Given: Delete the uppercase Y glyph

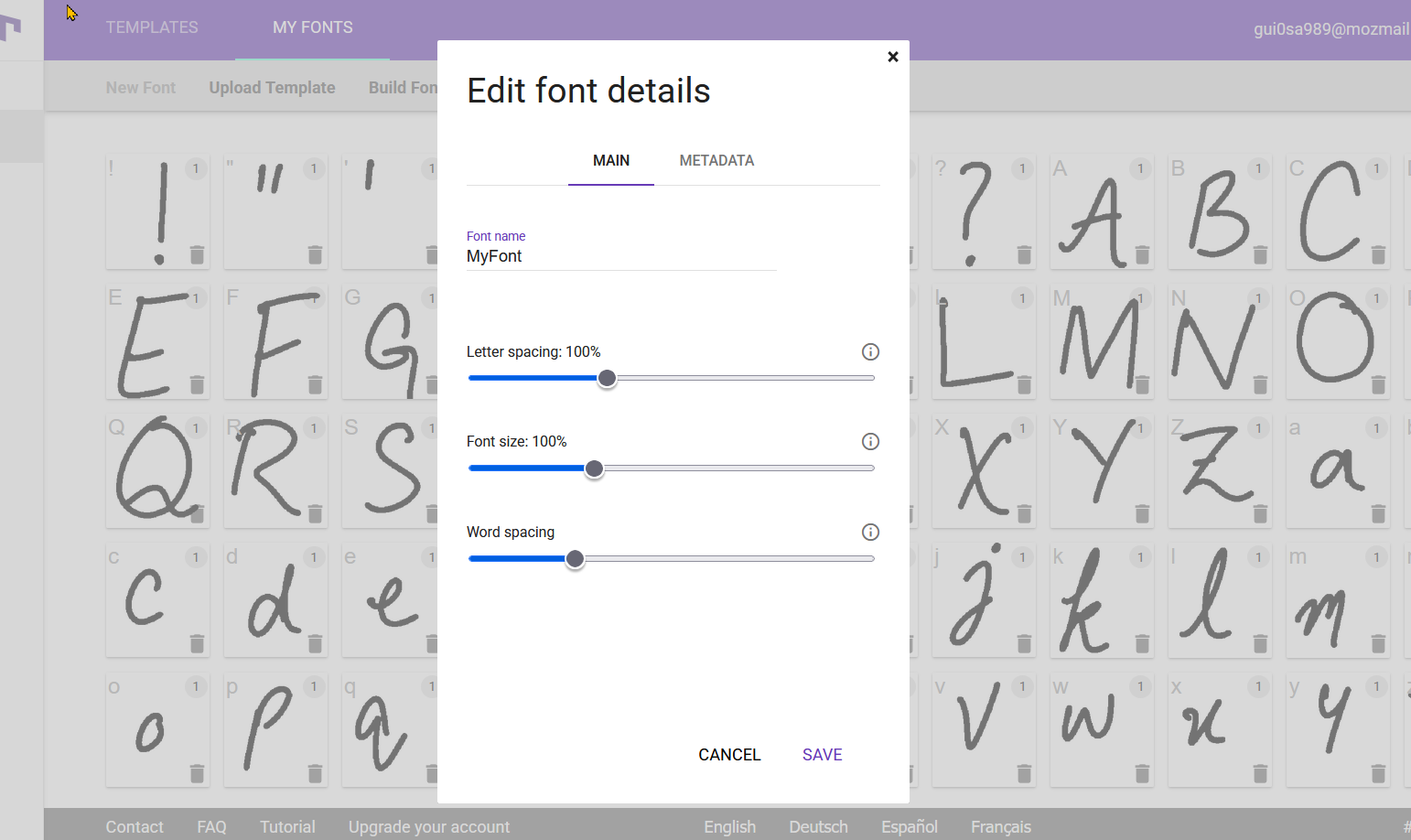Looking at the screenshot, I should 1142,514.
